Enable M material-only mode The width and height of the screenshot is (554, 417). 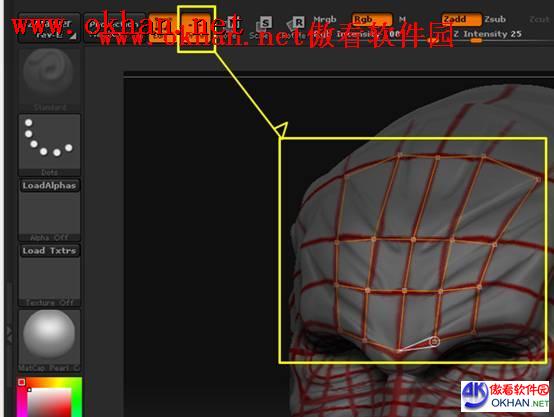pos(402,19)
